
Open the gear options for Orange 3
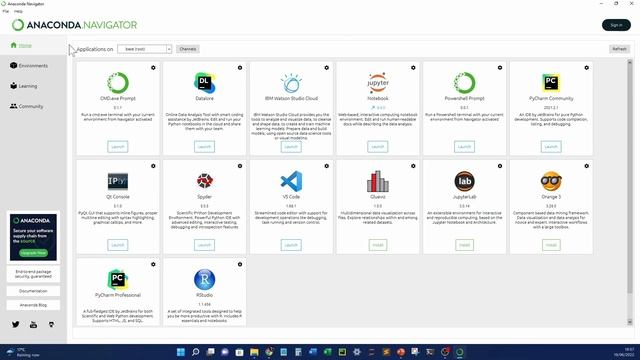[x=587, y=166]
